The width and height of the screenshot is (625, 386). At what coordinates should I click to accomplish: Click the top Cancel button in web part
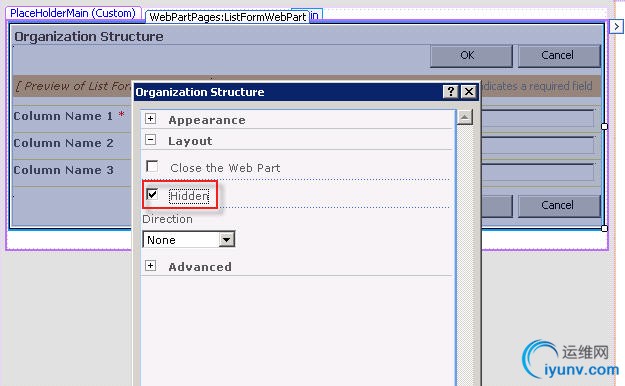pos(559,55)
